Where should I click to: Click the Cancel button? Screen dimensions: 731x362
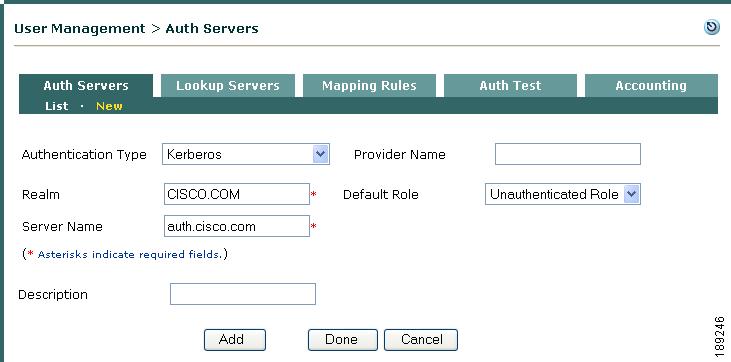coord(421,340)
